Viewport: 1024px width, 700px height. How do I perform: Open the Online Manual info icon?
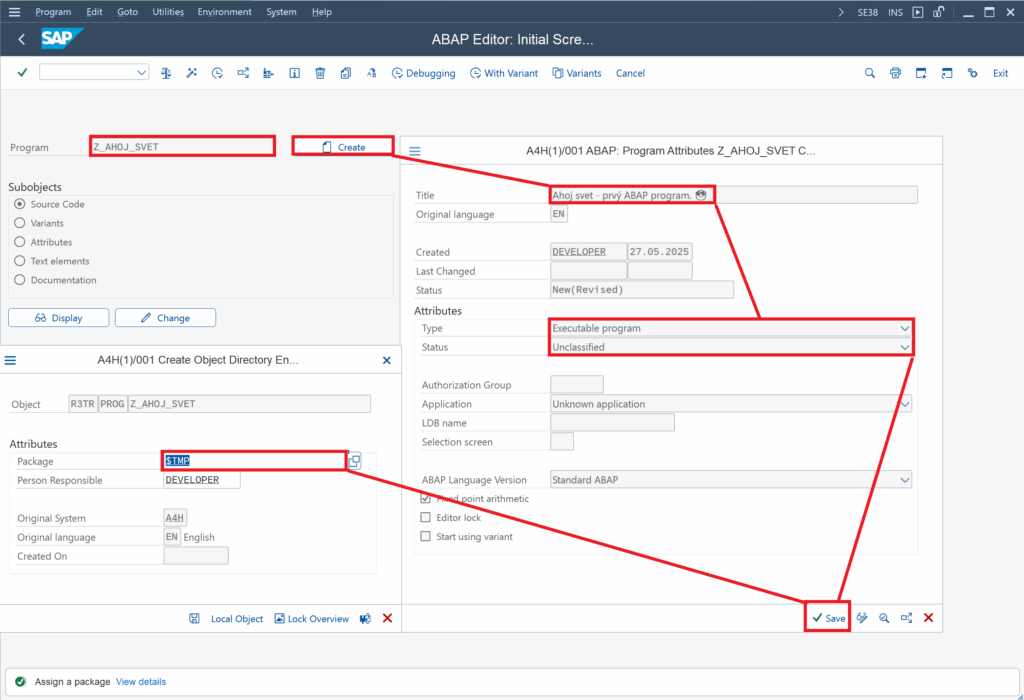click(x=295, y=73)
